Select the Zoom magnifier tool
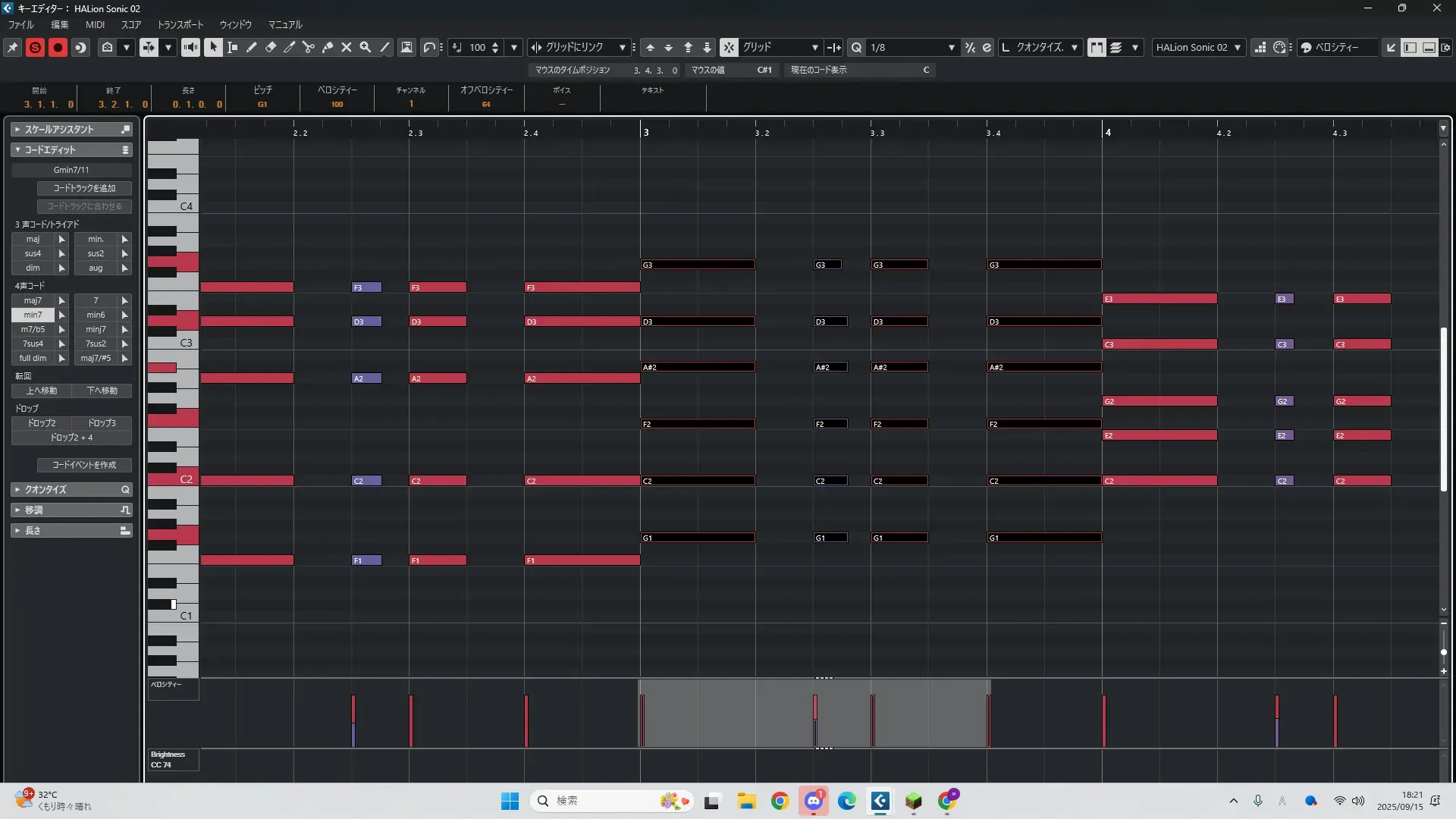The width and height of the screenshot is (1456, 819). click(366, 47)
